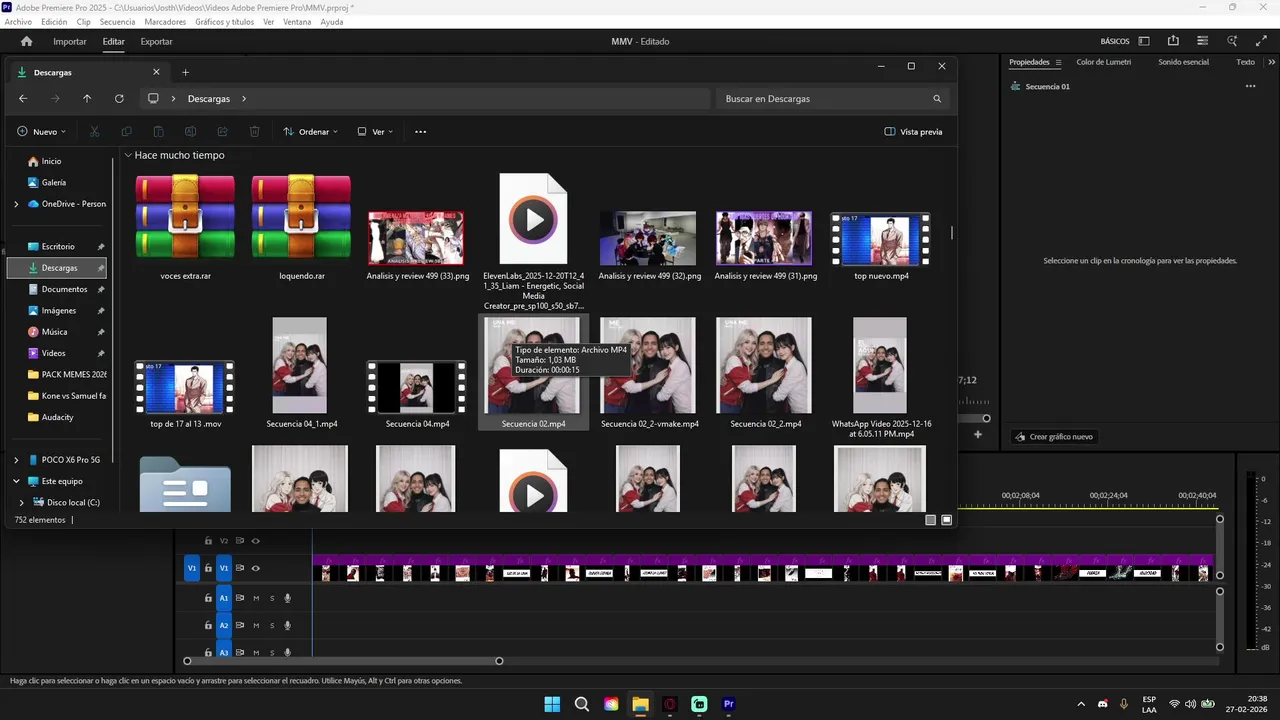Click the Premiere search help icon
This screenshot has width=1280, height=720.
[1233, 42]
